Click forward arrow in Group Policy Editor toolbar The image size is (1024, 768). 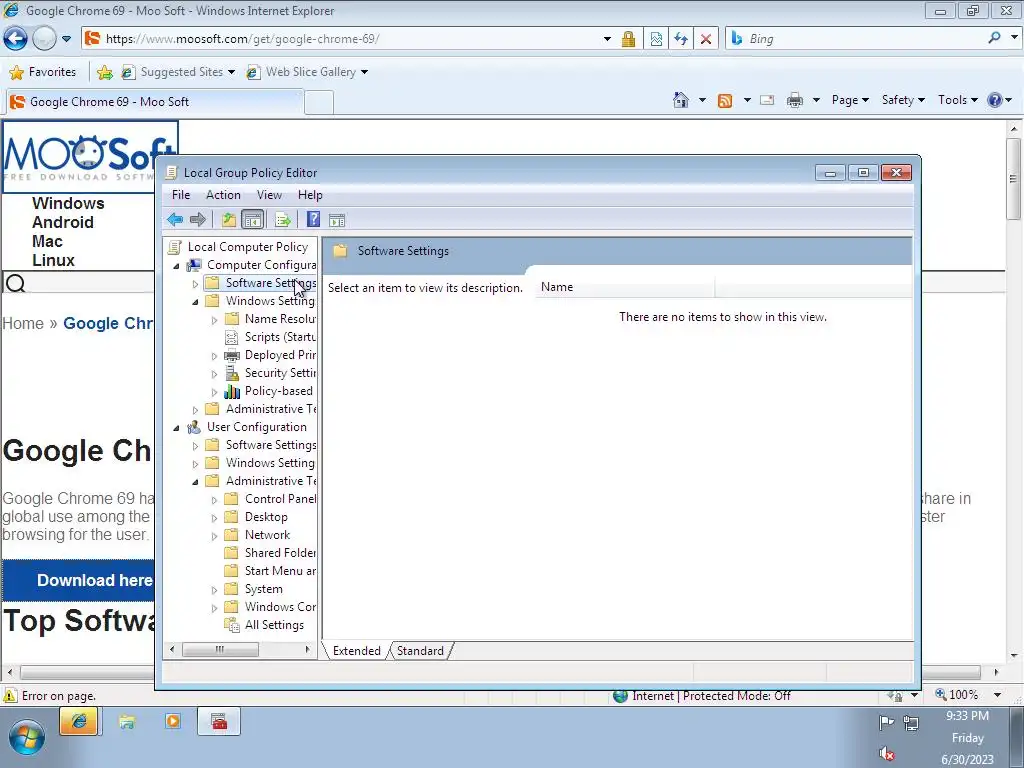(197, 219)
